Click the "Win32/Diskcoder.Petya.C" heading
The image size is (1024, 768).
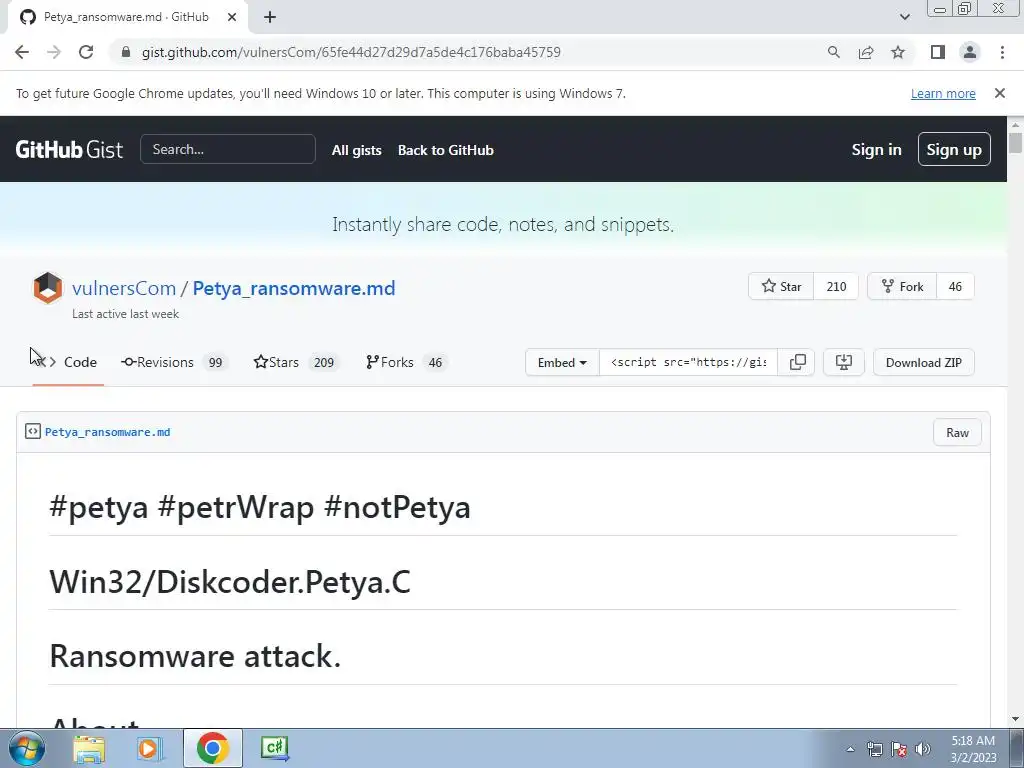coord(230,582)
